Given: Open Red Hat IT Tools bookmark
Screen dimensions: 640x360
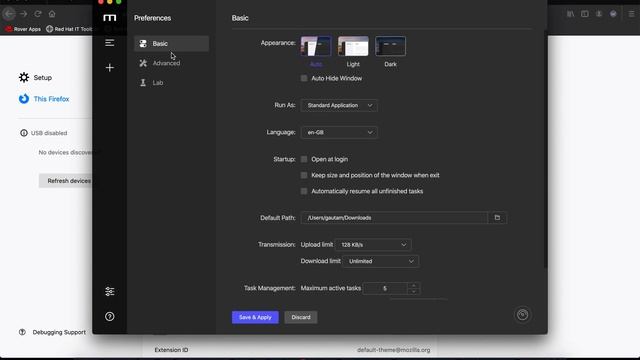Looking at the screenshot, I should click(x=69, y=29).
